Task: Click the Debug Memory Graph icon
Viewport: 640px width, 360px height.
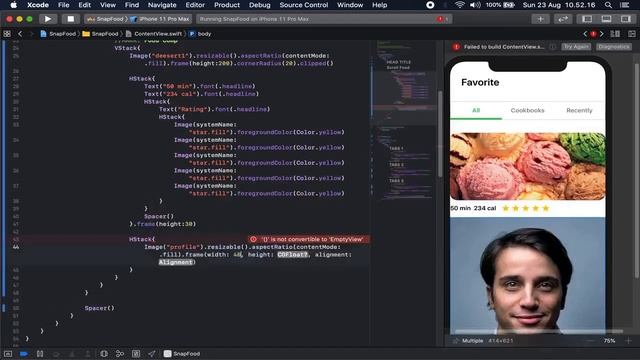Action: 120,354
